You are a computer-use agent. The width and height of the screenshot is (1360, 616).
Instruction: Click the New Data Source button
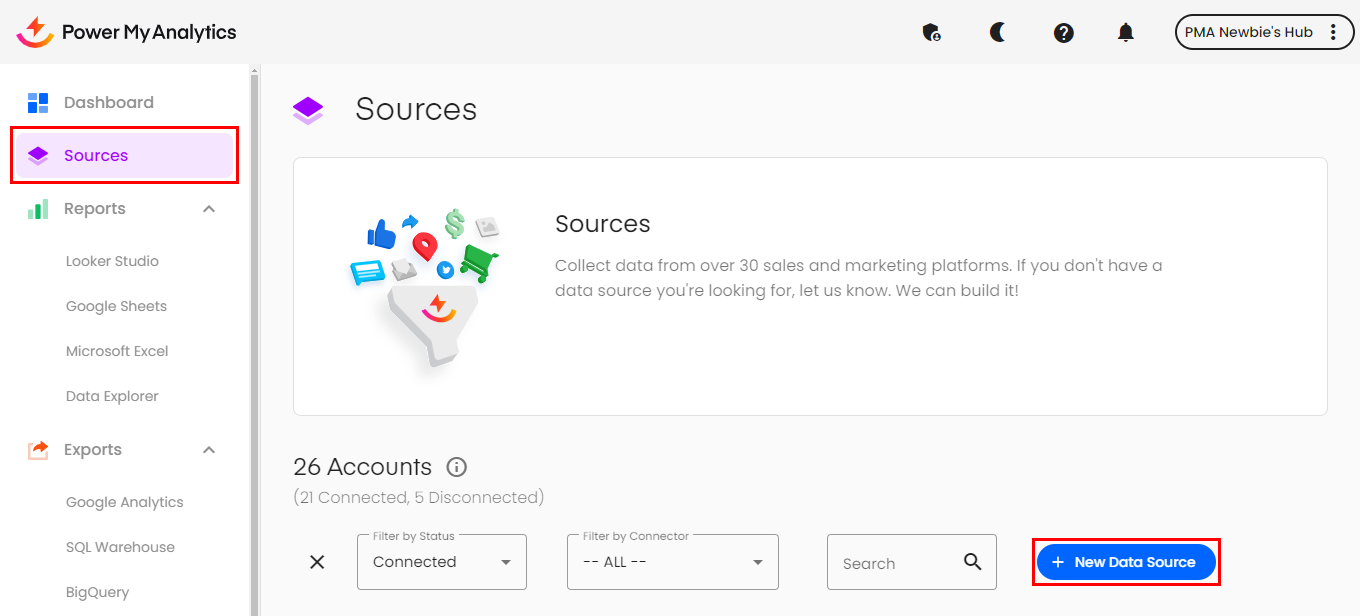pos(1125,562)
